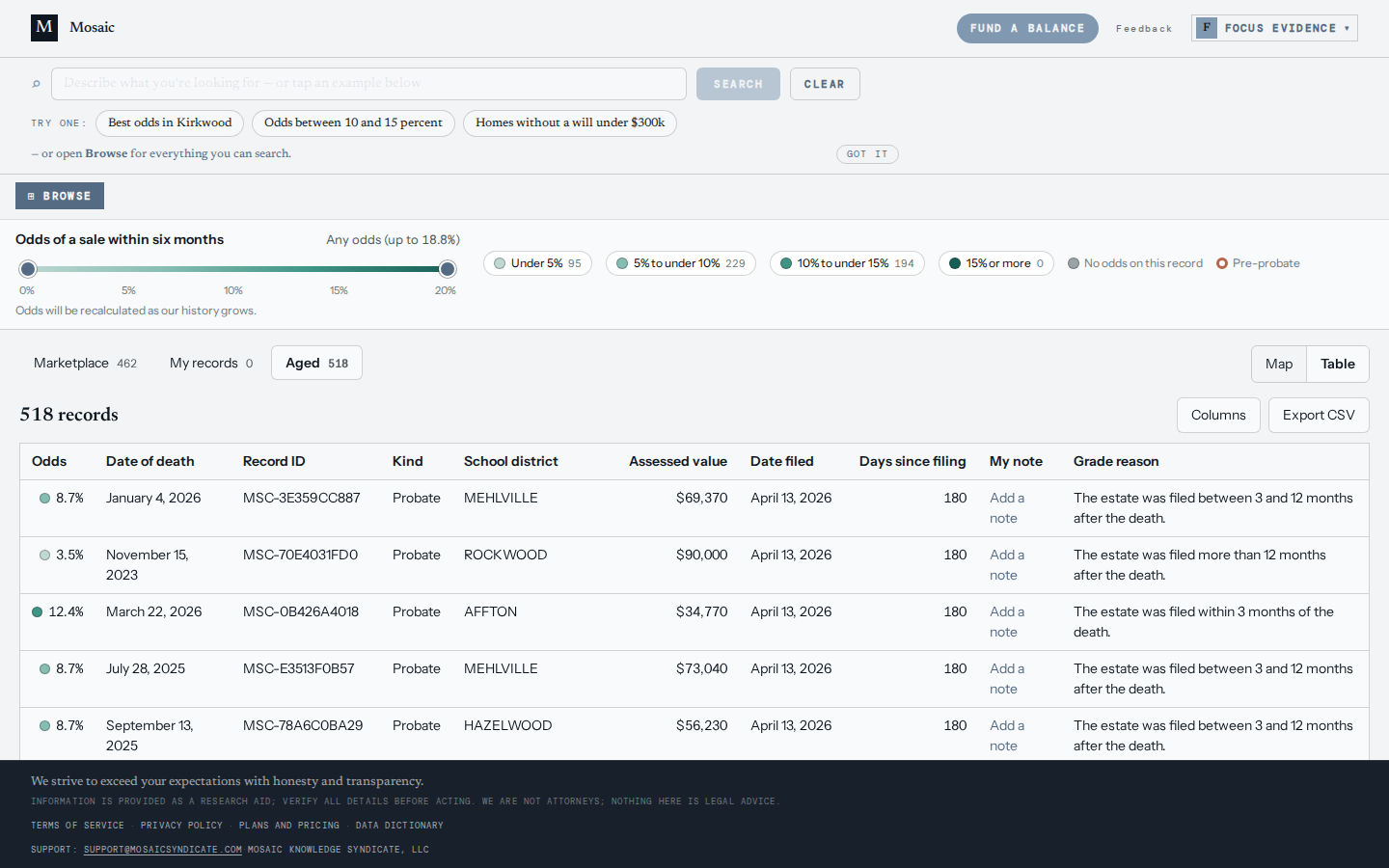Click the Fund a Balance button

[1027, 28]
